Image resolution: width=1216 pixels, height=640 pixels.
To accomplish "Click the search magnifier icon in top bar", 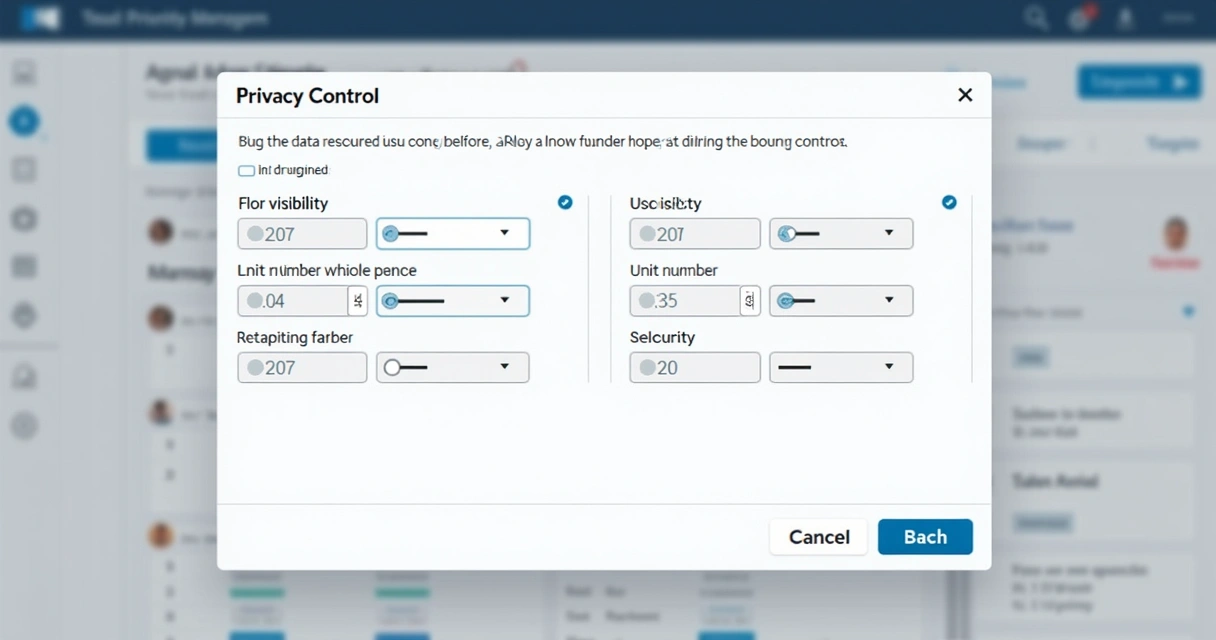I will 1036,18.
